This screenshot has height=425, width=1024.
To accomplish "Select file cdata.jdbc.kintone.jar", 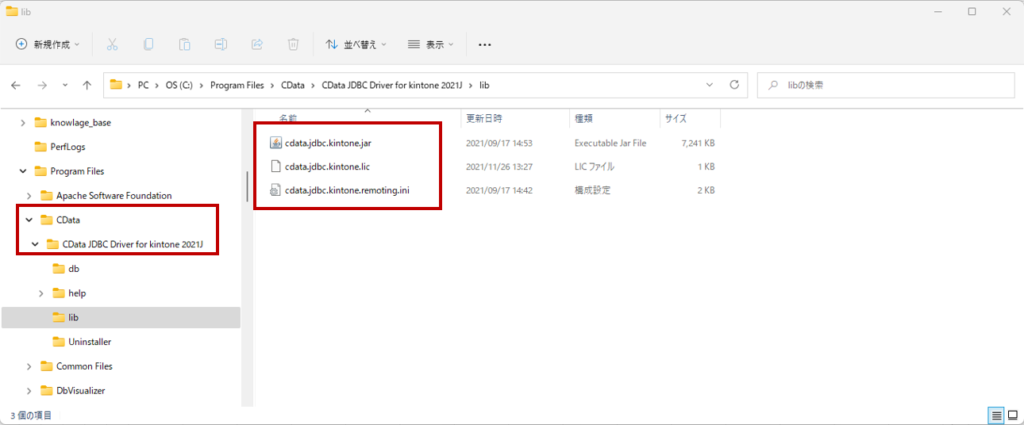I will pyautogui.click(x=328, y=142).
